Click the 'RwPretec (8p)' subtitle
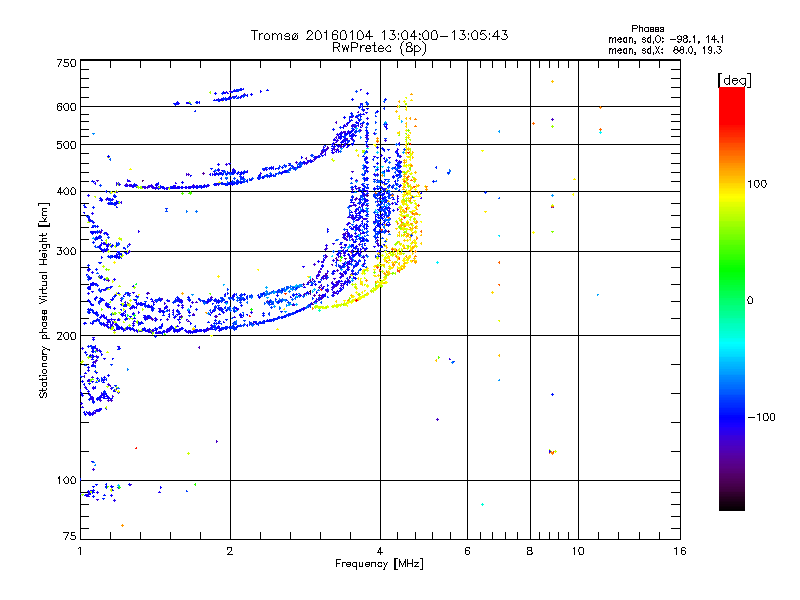This screenshot has width=800, height=600. (x=379, y=48)
